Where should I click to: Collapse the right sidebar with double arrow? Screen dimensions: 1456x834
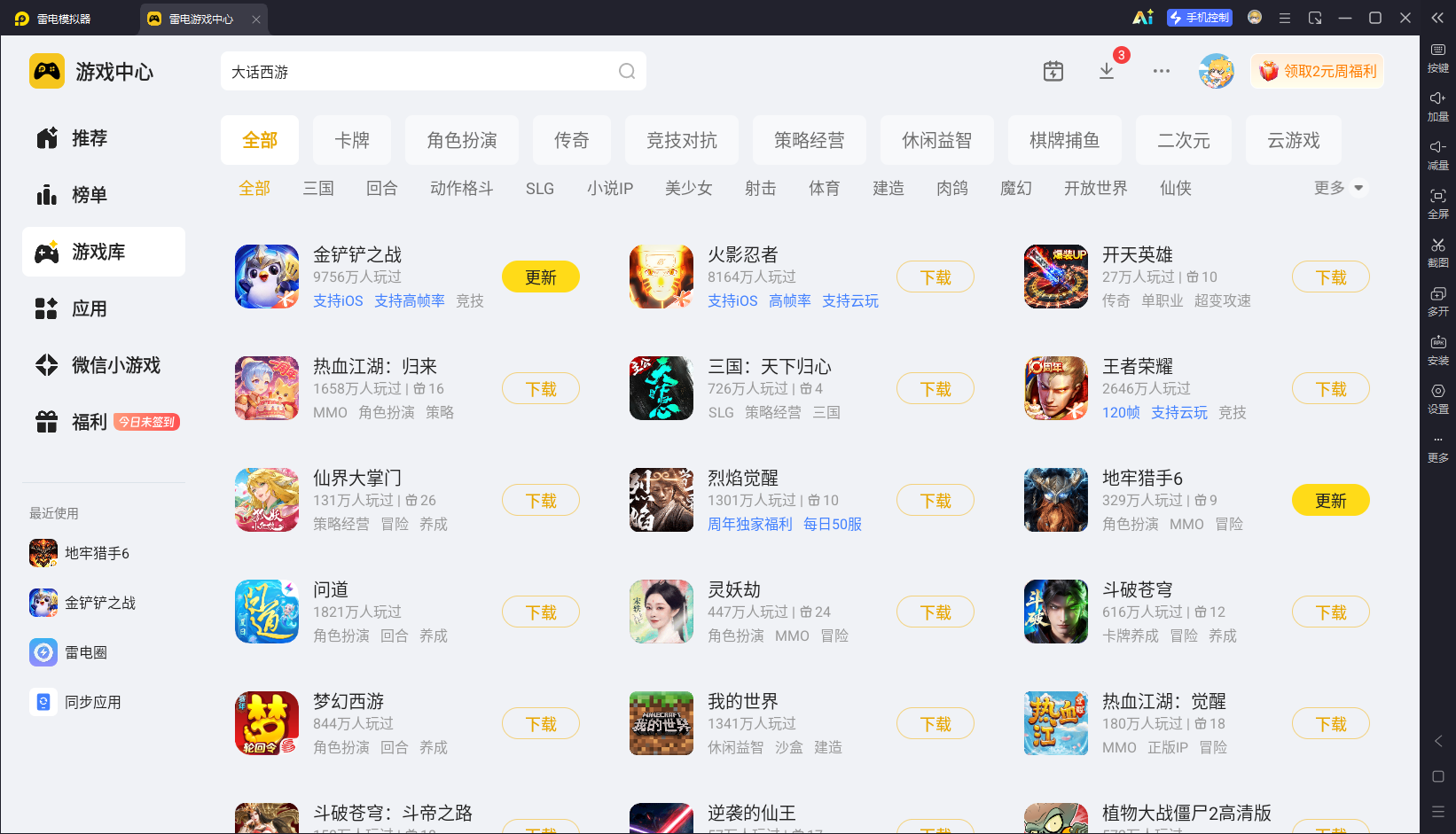tap(1437, 18)
